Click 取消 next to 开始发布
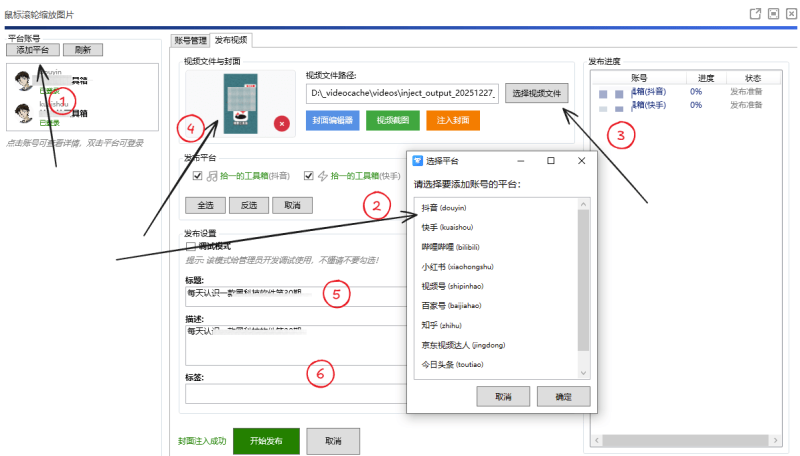This screenshot has width=800, height=456. [333, 441]
